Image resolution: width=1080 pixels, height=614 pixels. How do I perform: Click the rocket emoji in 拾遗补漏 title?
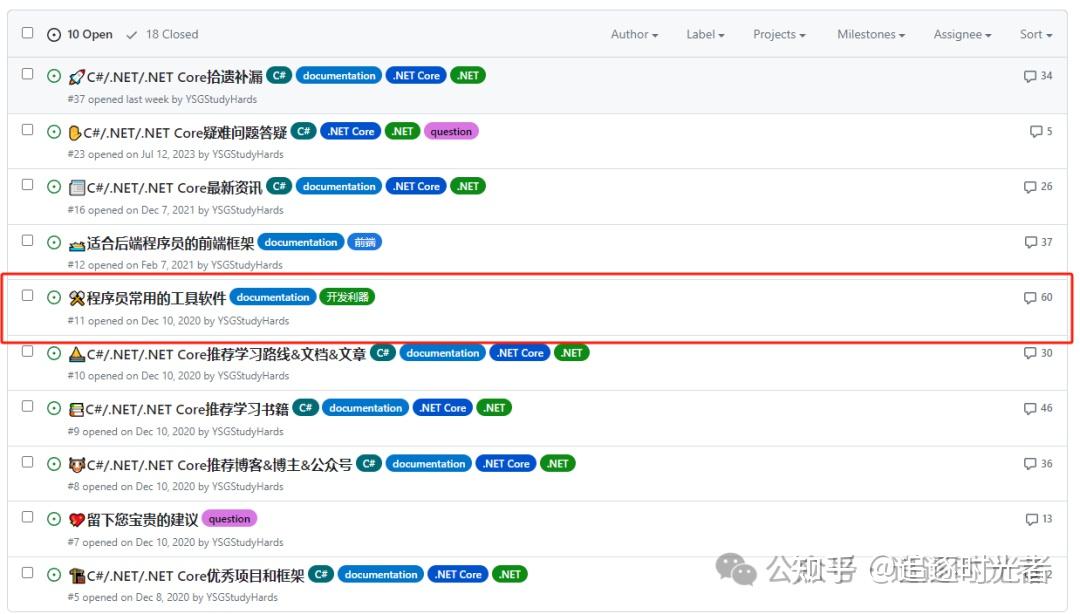(76, 76)
